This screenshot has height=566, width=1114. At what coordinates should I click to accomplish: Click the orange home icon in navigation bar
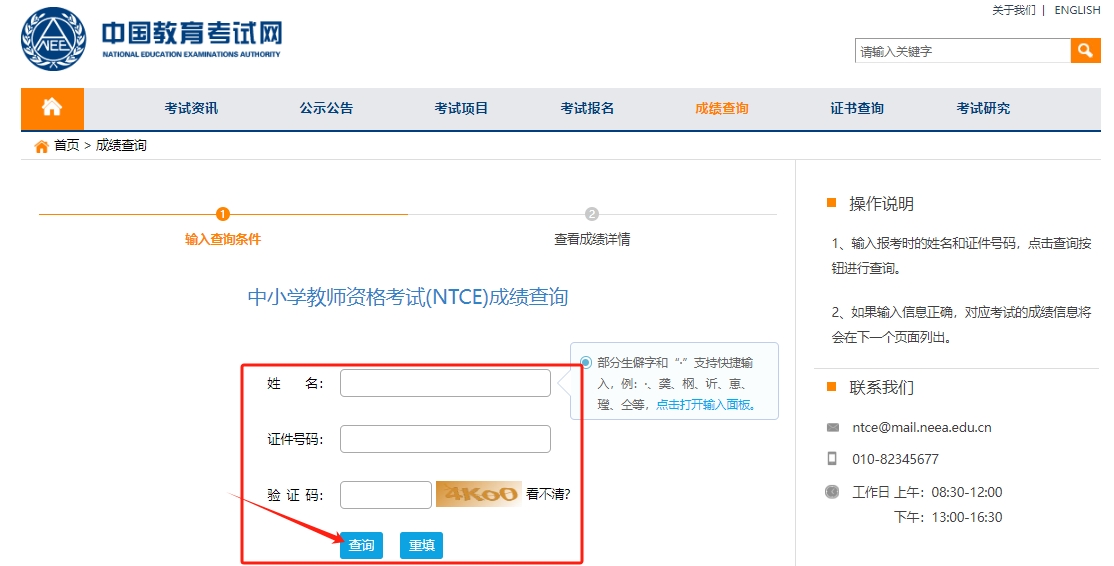(x=52, y=108)
